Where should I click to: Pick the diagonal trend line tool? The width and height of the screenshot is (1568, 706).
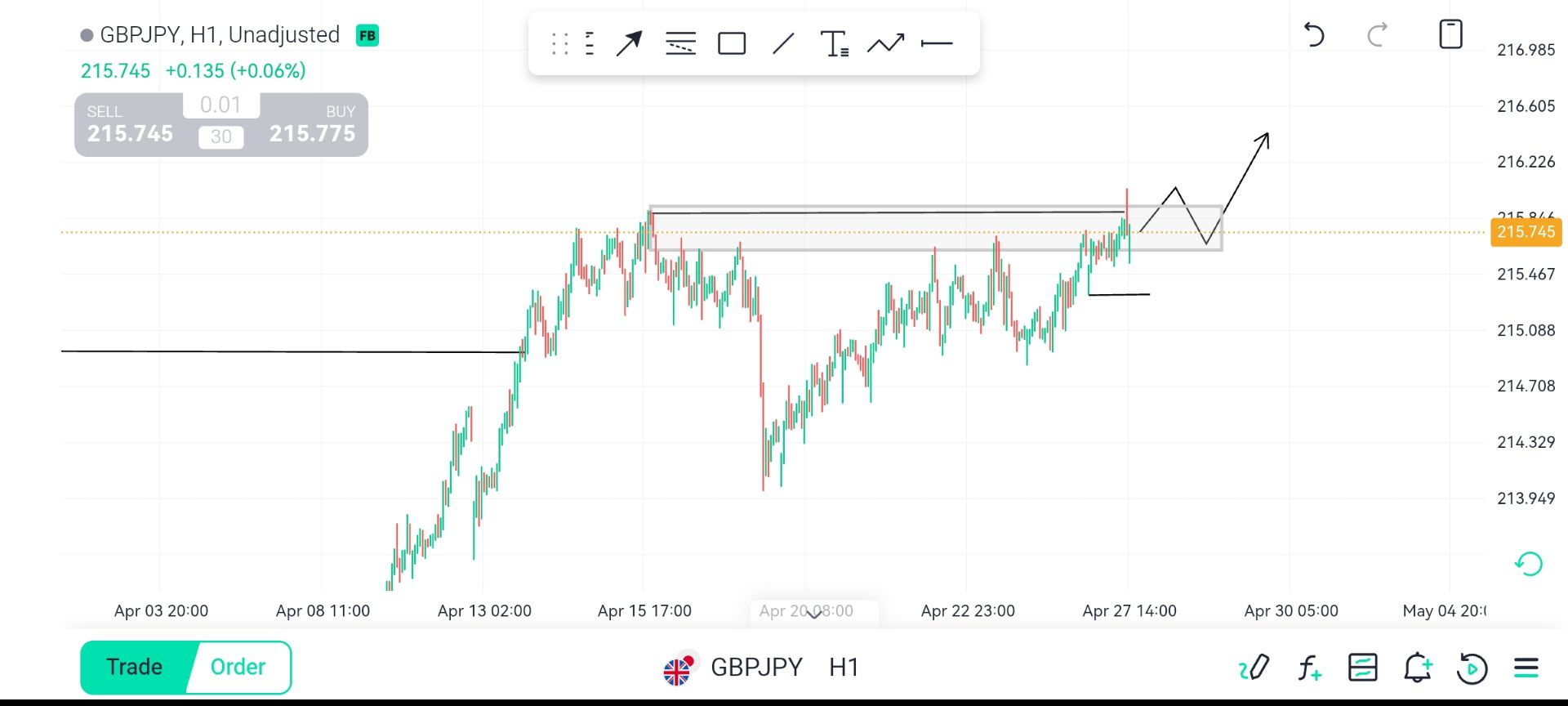click(x=783, y=43)
